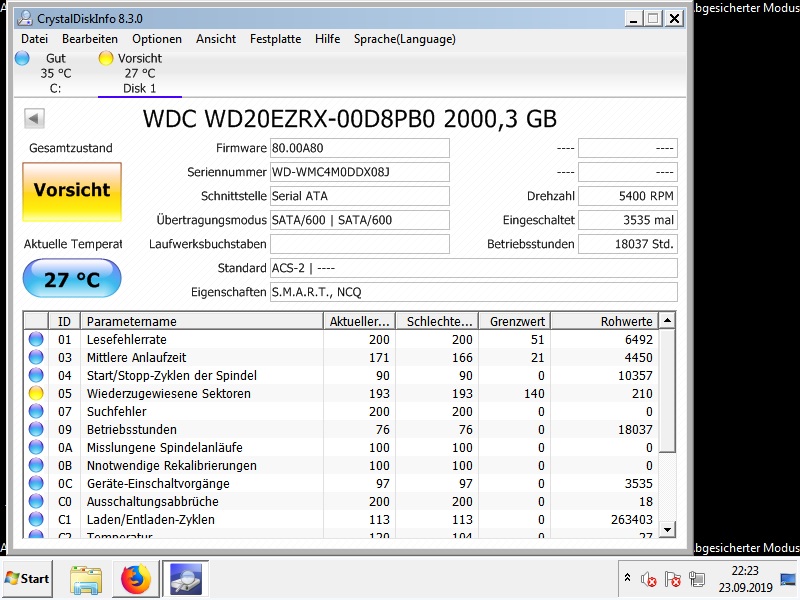Click blue status icon for Ausschaltungsabbrüche
The height and width of the screenshot is (600, 800).
pyautogui.click(x=36, y=502)
